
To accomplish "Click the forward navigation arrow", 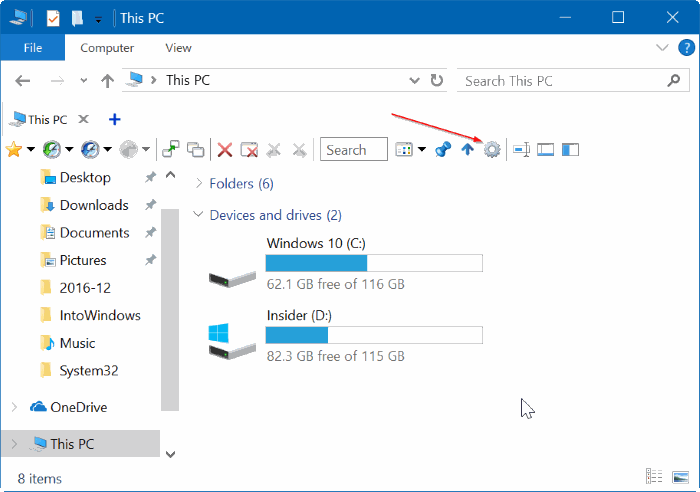I will click(x=57, y=81).
